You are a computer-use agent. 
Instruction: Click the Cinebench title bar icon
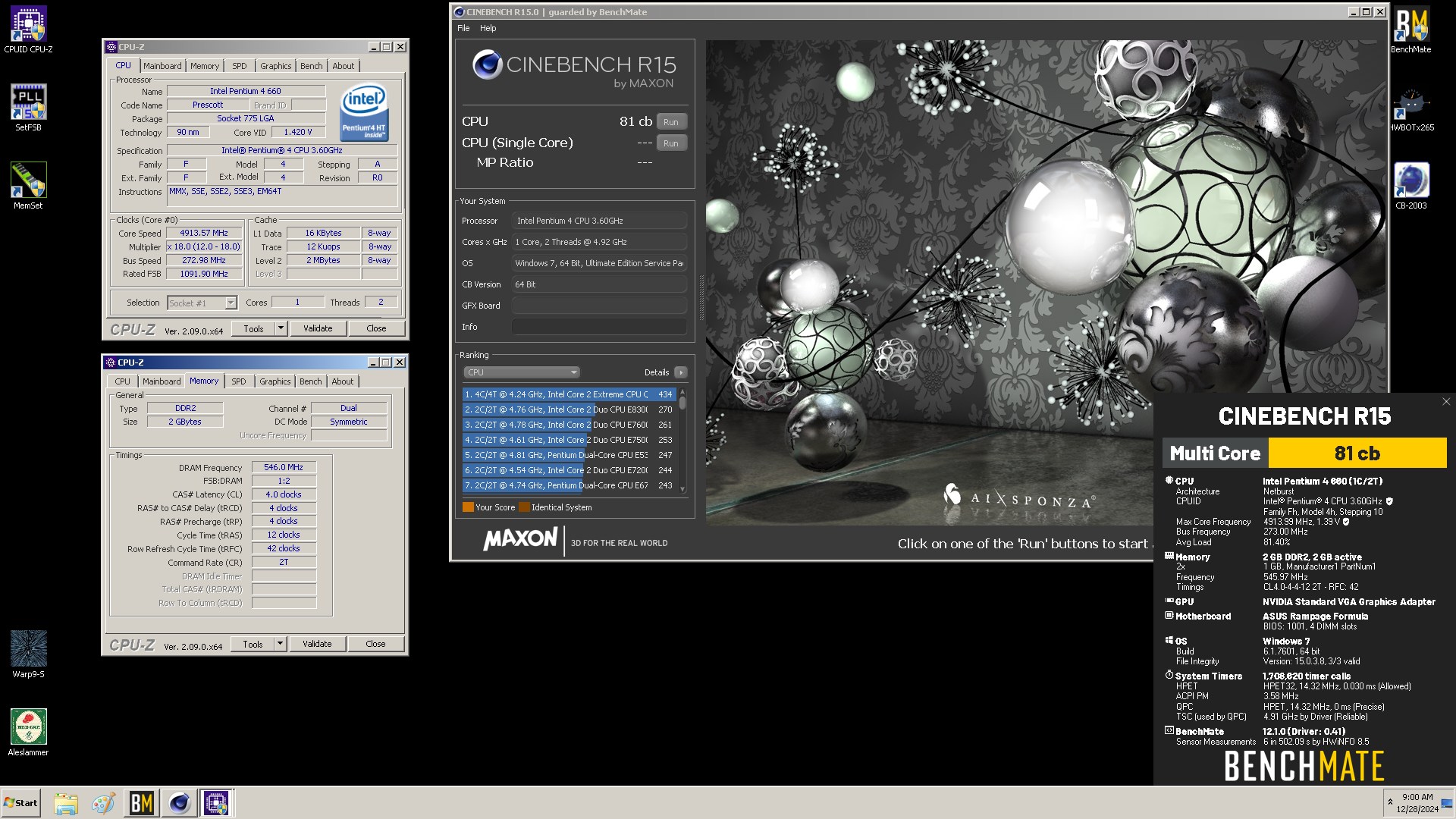click(x=459, y=12)
